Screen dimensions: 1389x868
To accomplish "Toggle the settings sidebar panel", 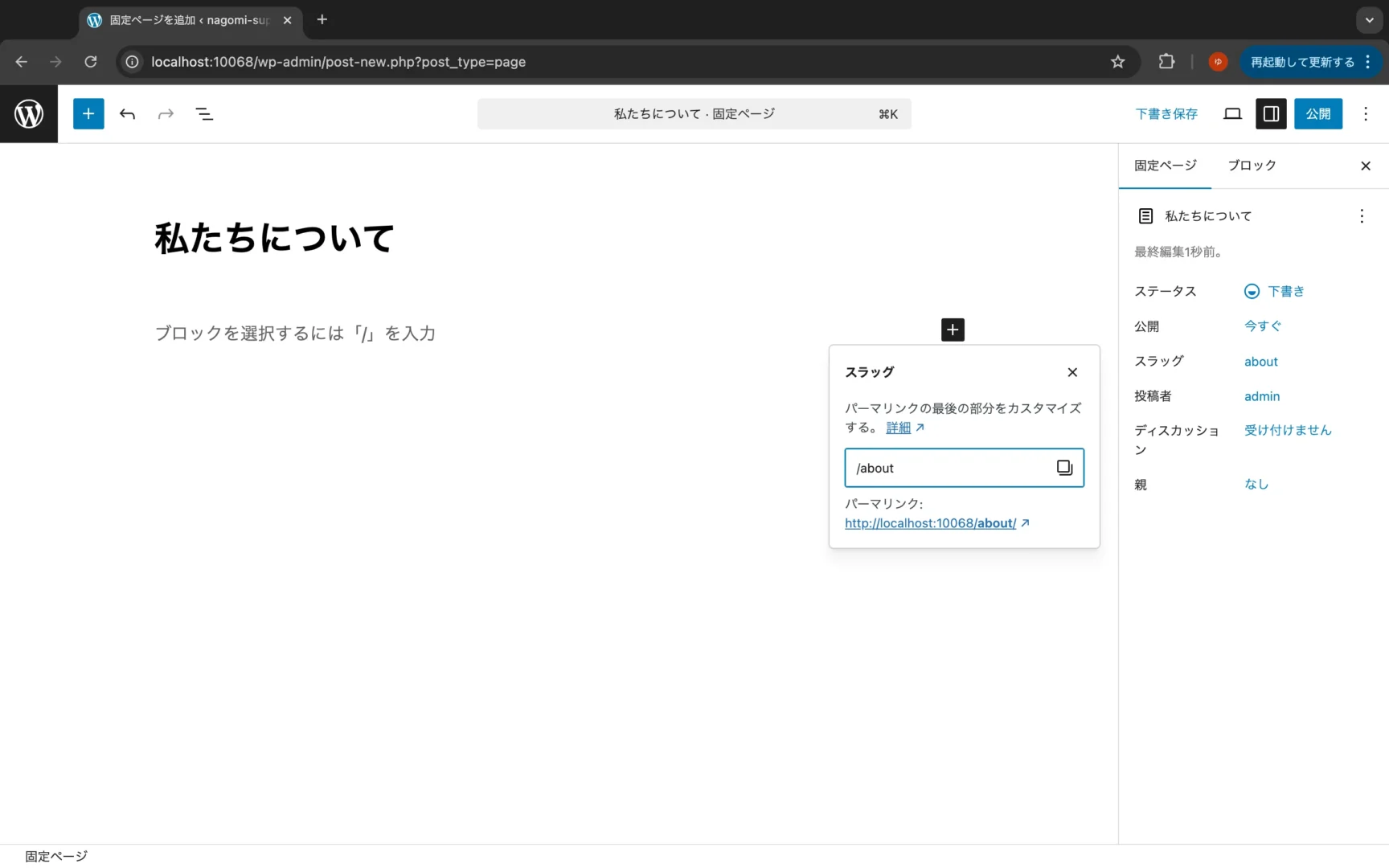I will coord(1271,114).
